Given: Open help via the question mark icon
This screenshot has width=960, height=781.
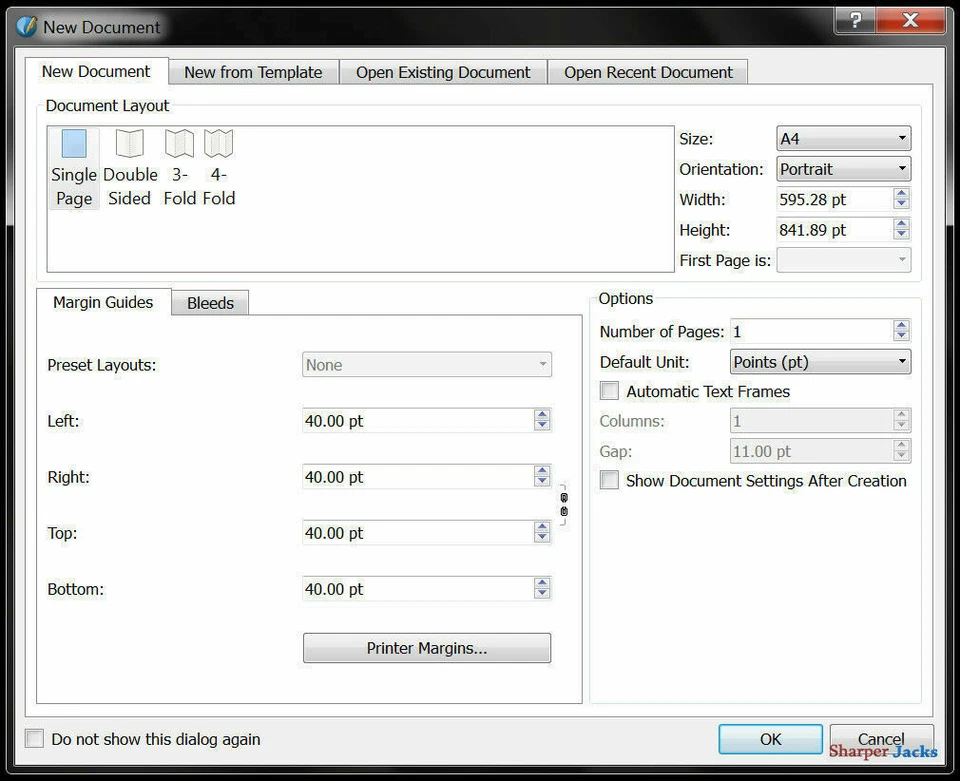Looking at the screenshot, I should pyautogui.click(x=854, y=20).
